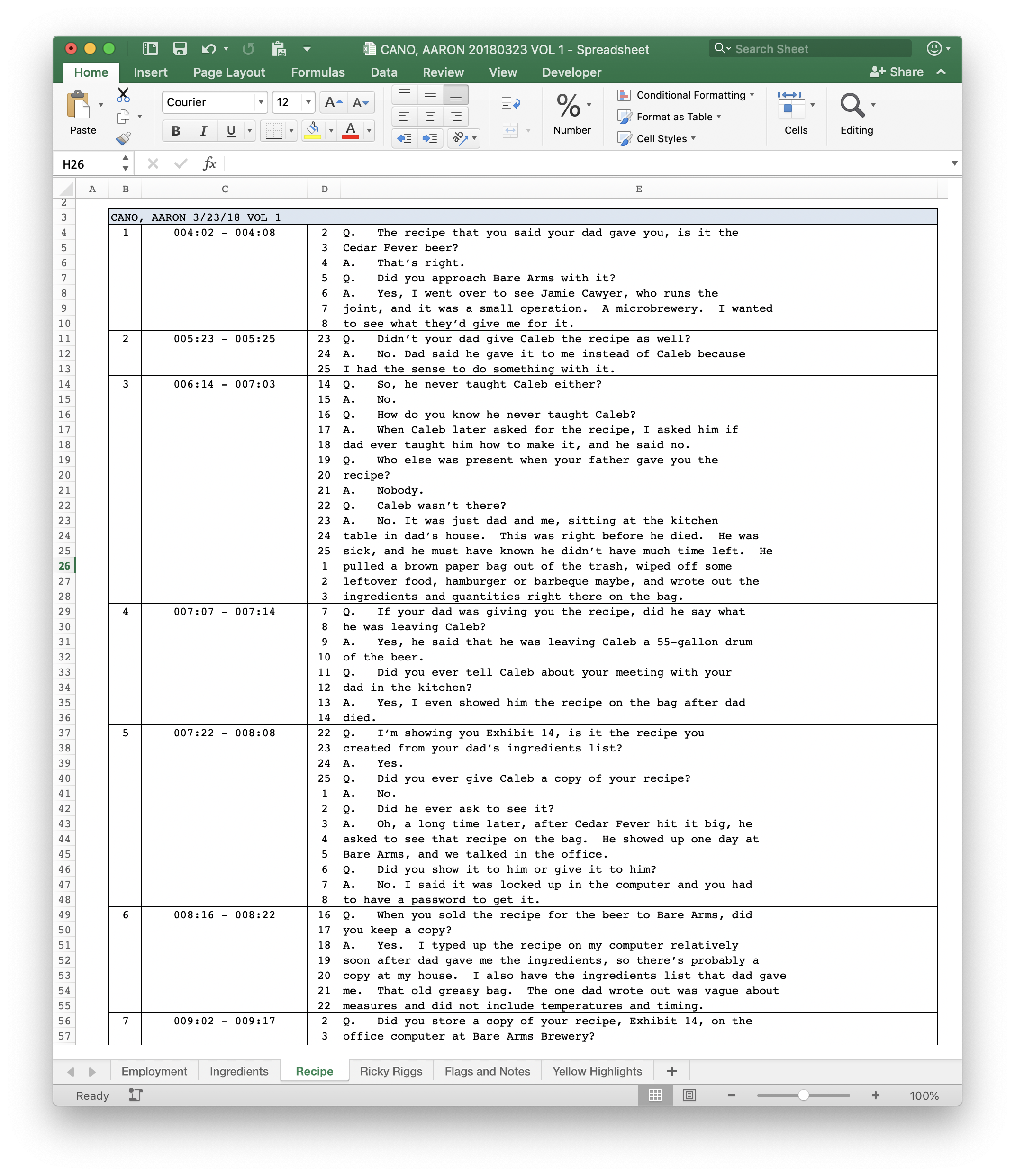Click the Insert Function fx icon
The image size is (1015, 1176).
209,164
